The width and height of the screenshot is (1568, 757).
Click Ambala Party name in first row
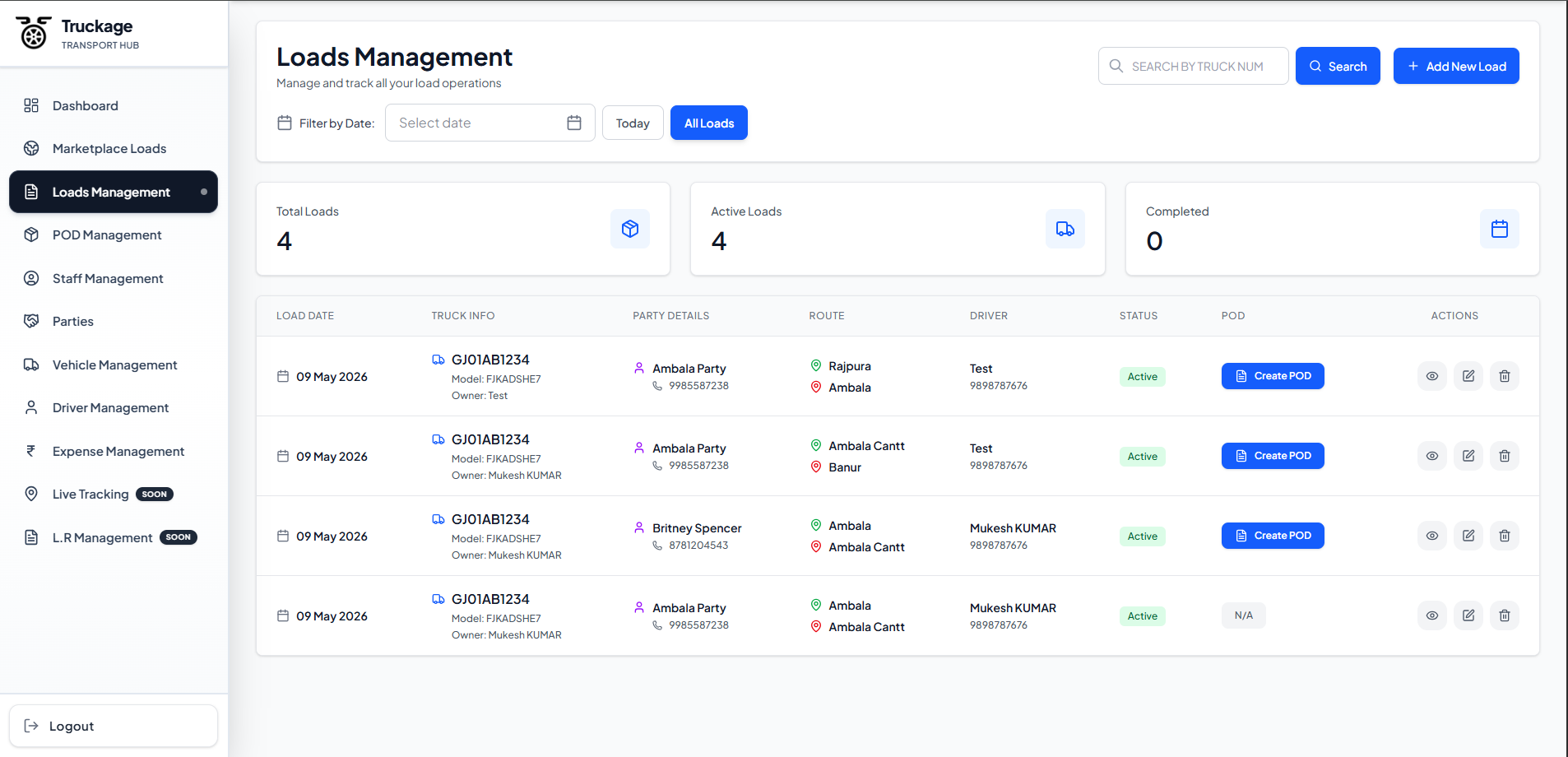[689, 369]
